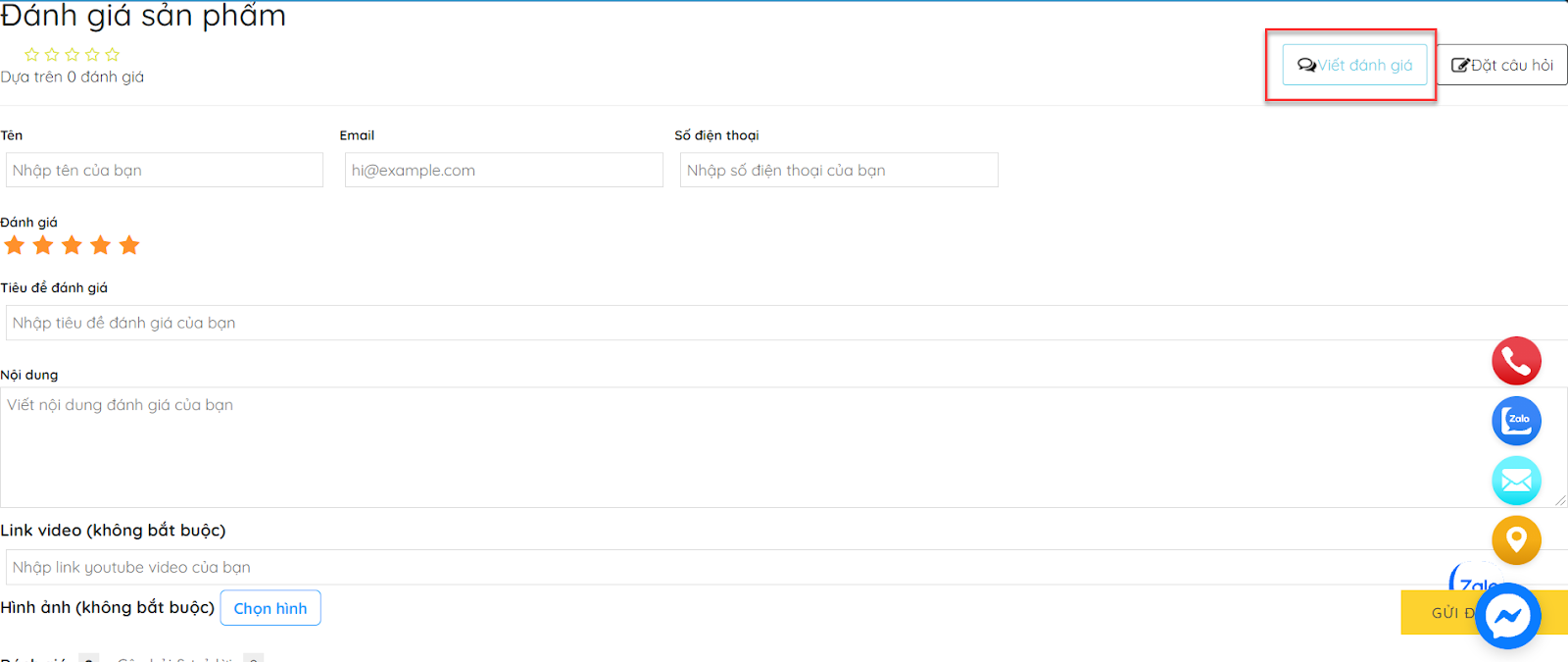Focus the Số điện thoại input field
Viewport: 1568px width, 662px height.
tap(839, 170)
